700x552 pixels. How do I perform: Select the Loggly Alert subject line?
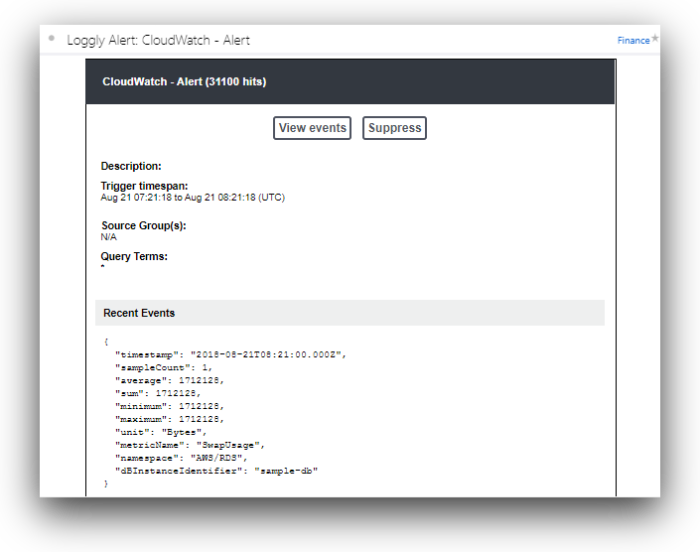click(x=158, y=41)
